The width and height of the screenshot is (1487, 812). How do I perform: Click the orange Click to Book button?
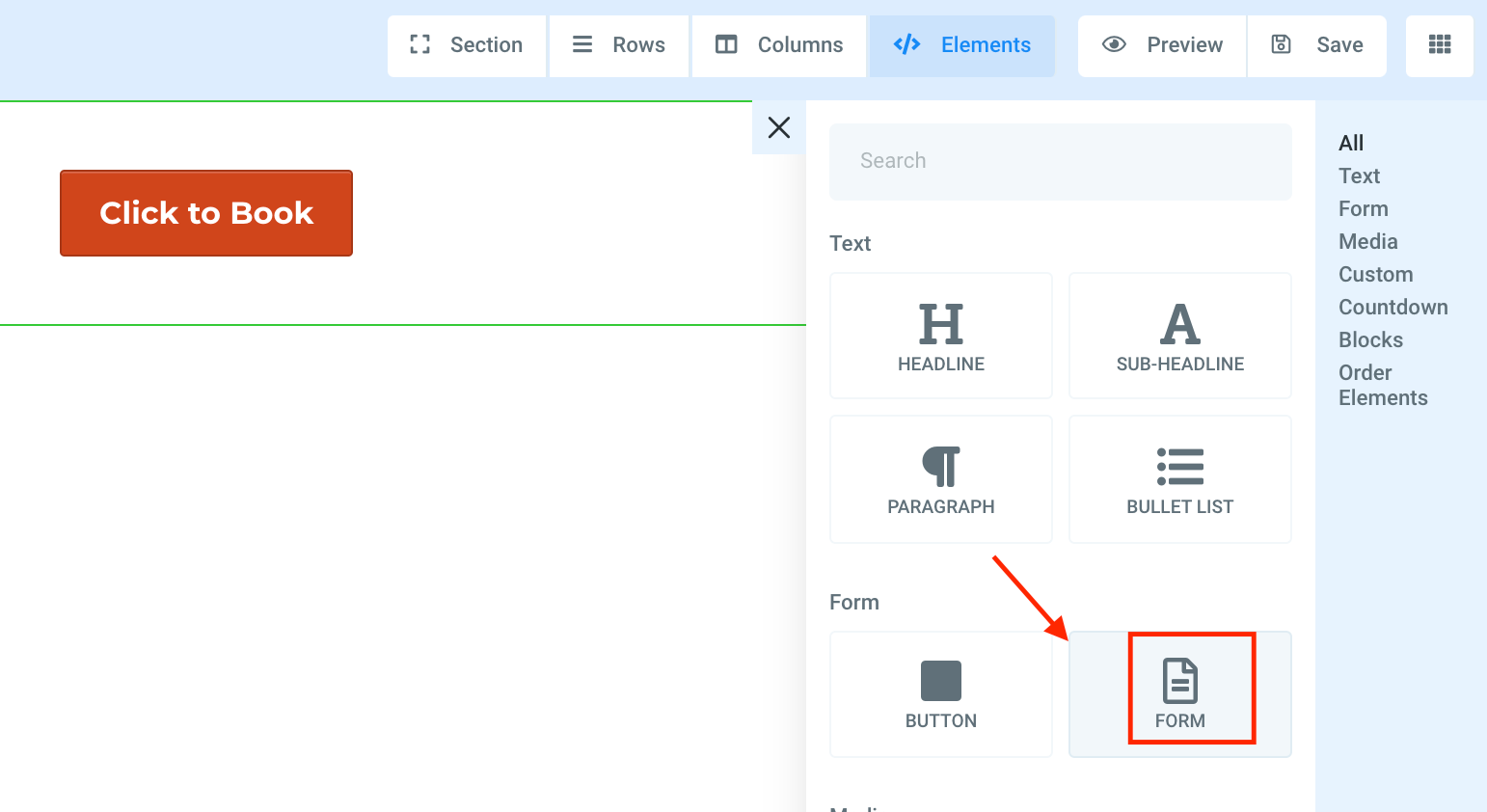[206, 213]
